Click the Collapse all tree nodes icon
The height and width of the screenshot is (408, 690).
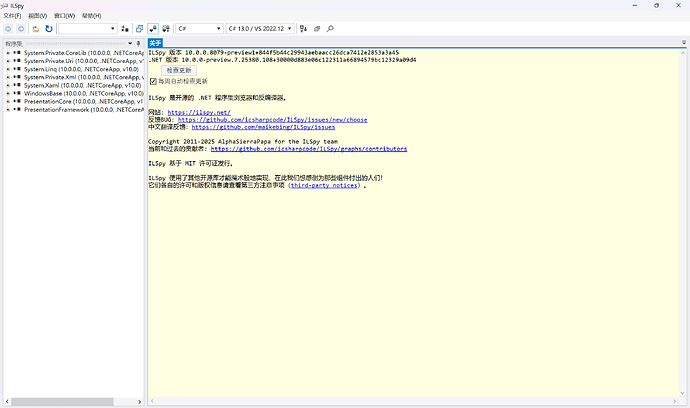[317, 29]
